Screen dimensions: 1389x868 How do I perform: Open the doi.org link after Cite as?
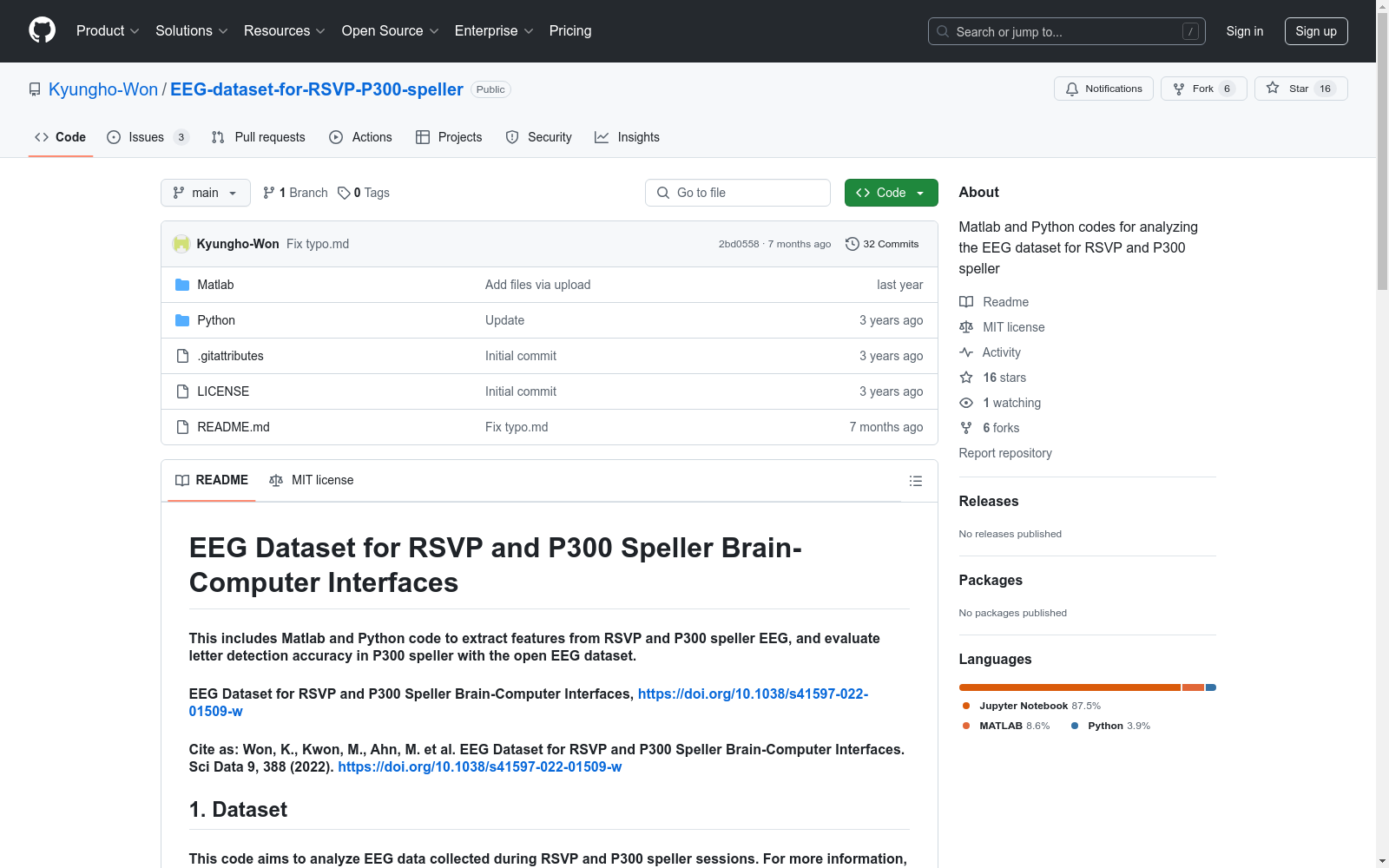(479, 766)
